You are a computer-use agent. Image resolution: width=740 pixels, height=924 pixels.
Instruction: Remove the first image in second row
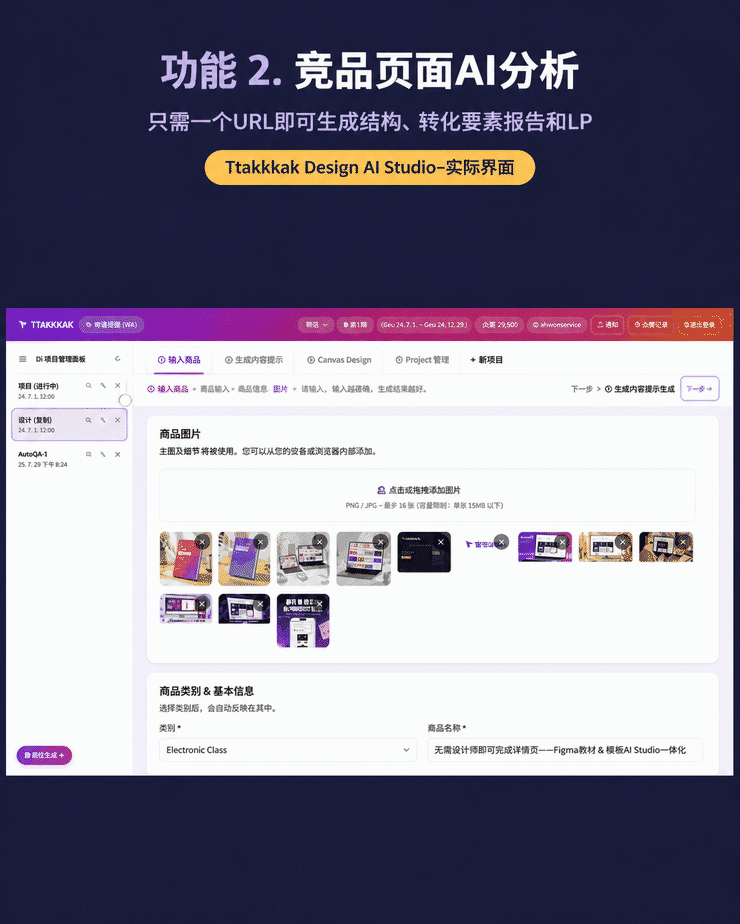[x=202, y=603]
